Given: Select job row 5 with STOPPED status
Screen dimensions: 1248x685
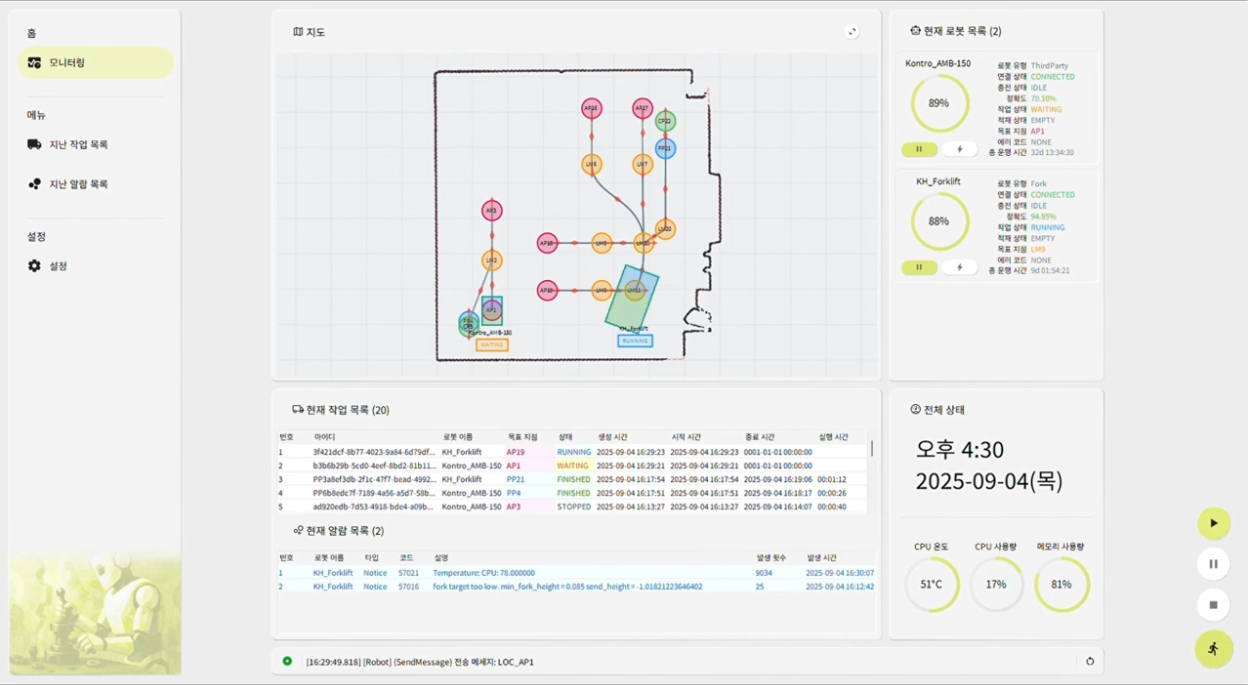Looking at the screenshot, I should [571, 506].
